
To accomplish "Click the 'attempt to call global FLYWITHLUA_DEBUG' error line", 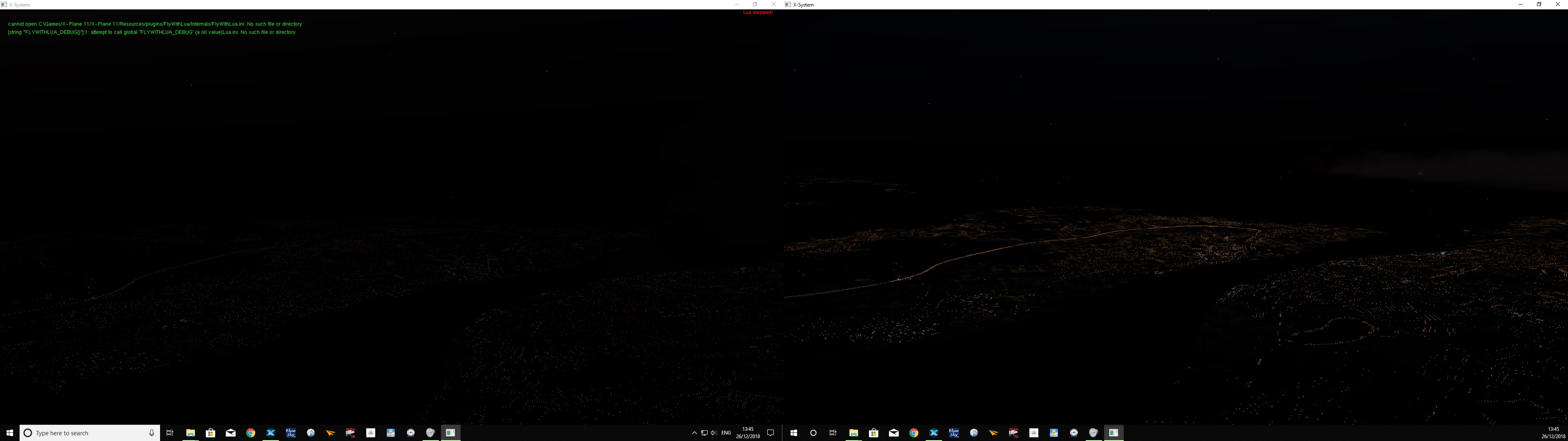I will pos(151,32).
